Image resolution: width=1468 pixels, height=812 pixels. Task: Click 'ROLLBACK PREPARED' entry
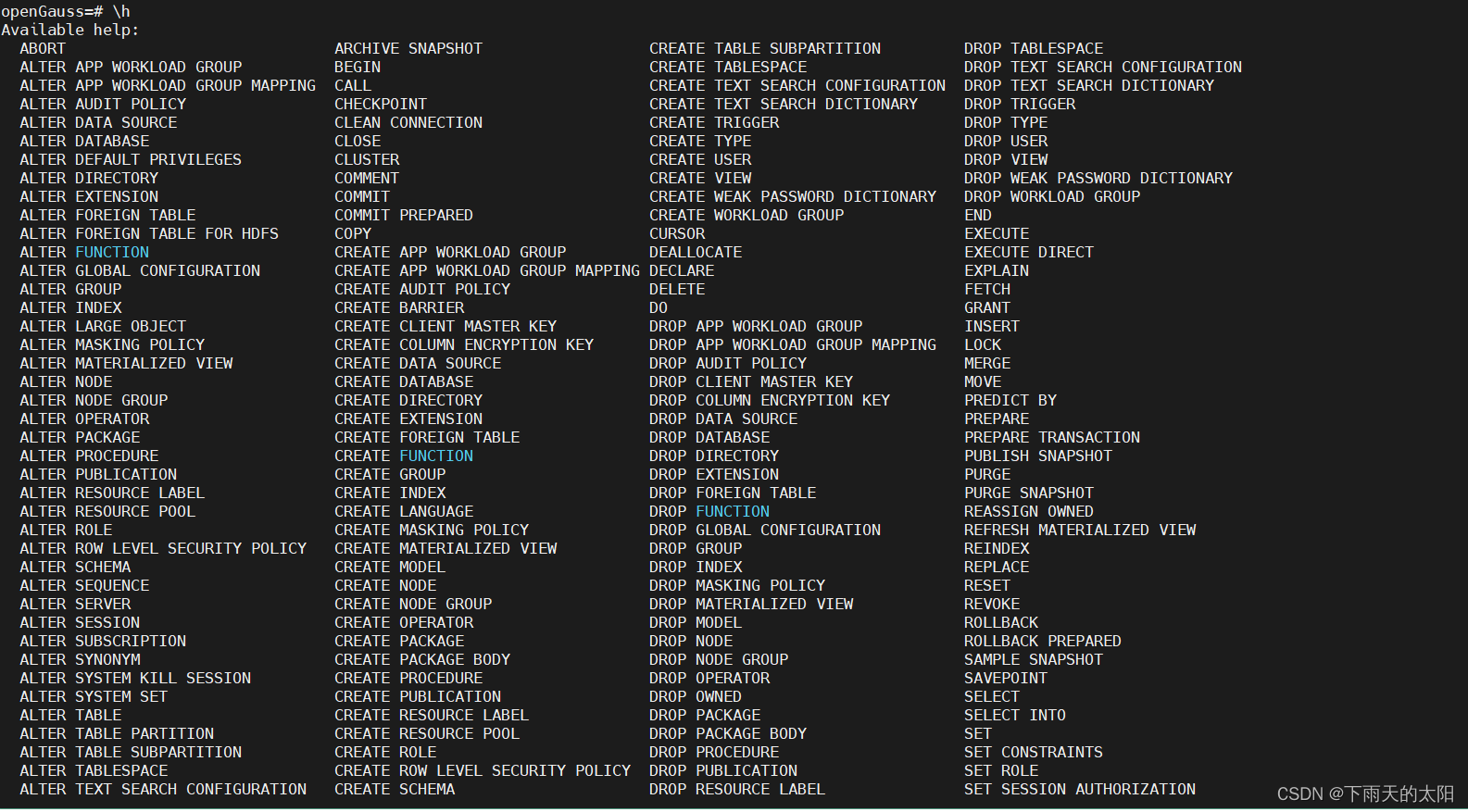pos(1043,641)
